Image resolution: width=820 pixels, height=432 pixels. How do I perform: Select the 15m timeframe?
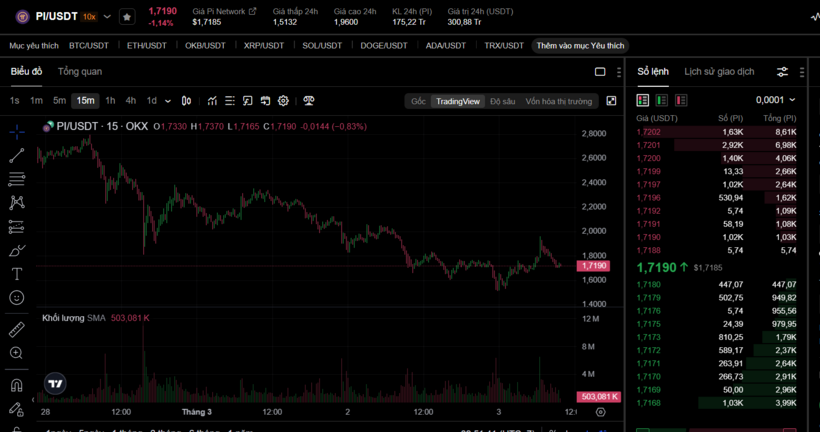pyautogui.click(x=85, y=100)
